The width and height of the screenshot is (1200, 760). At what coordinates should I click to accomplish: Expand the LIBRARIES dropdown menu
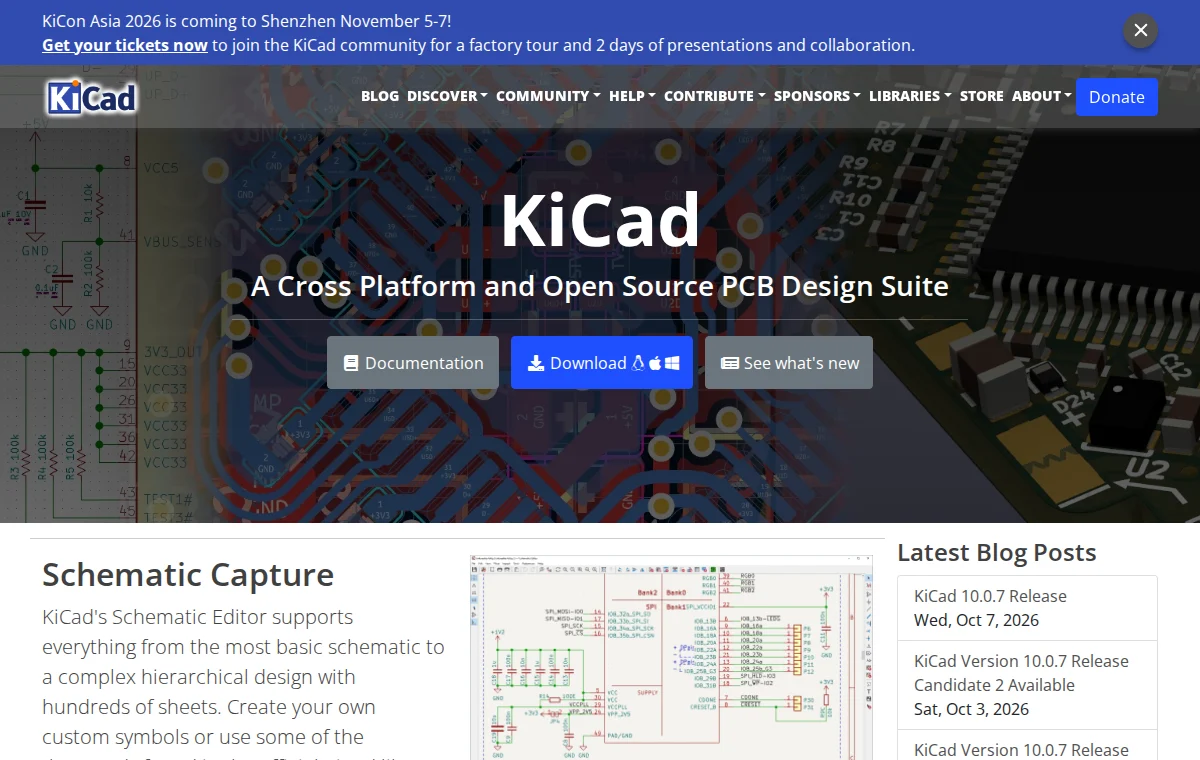click(910, 96)
